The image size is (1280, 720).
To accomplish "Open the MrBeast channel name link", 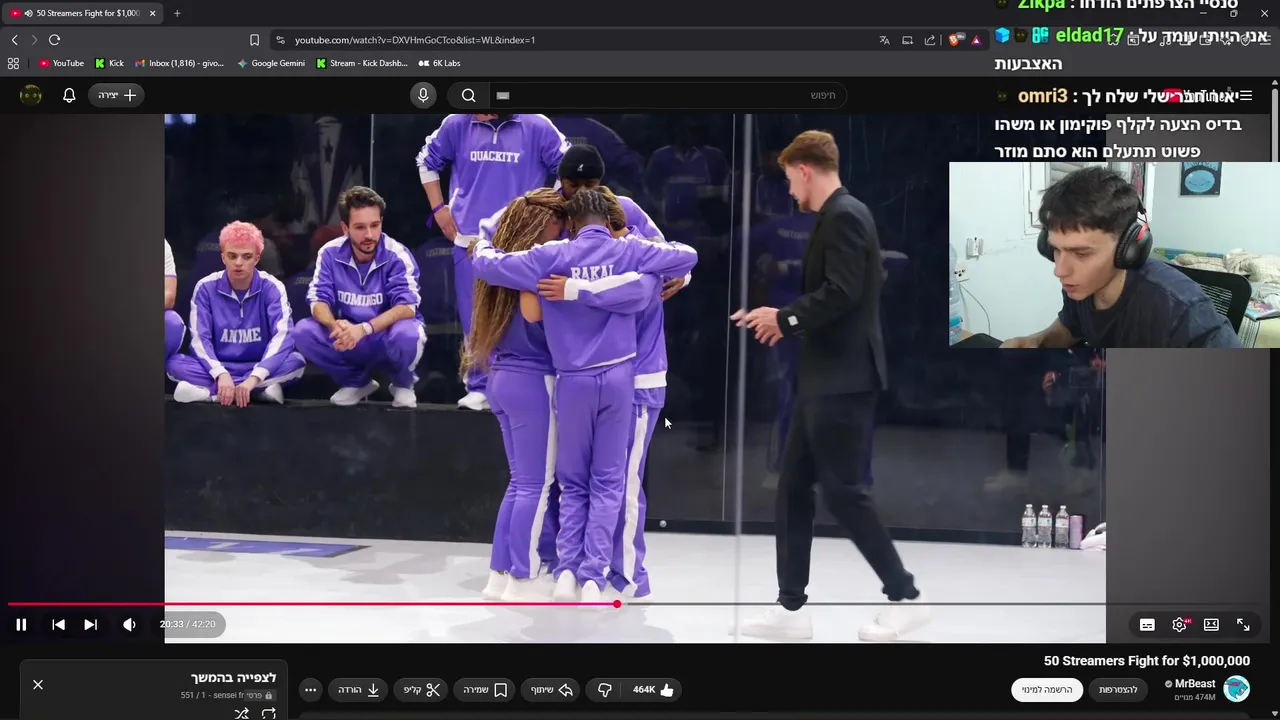I will (1194, 684).
